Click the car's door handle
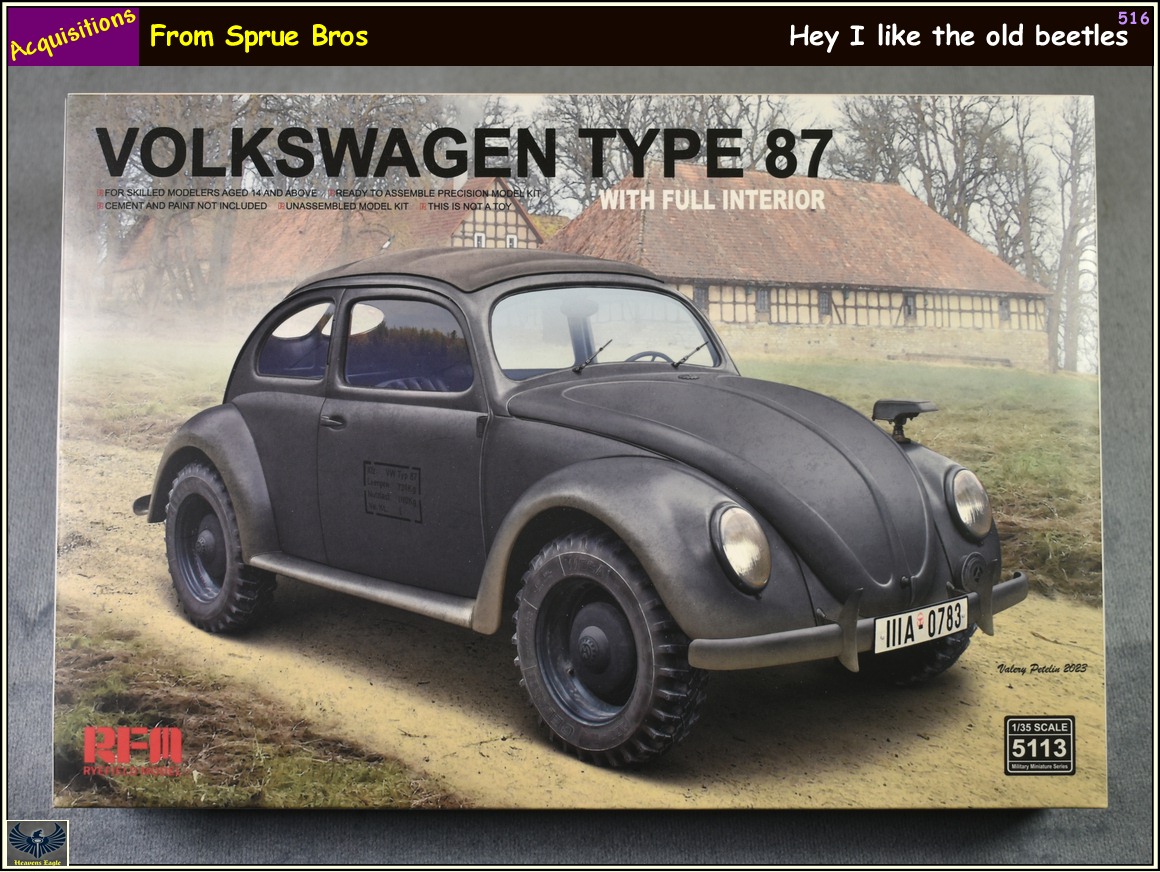The height and width of the screenshot is (872, 1160). (x=333, y=421)
